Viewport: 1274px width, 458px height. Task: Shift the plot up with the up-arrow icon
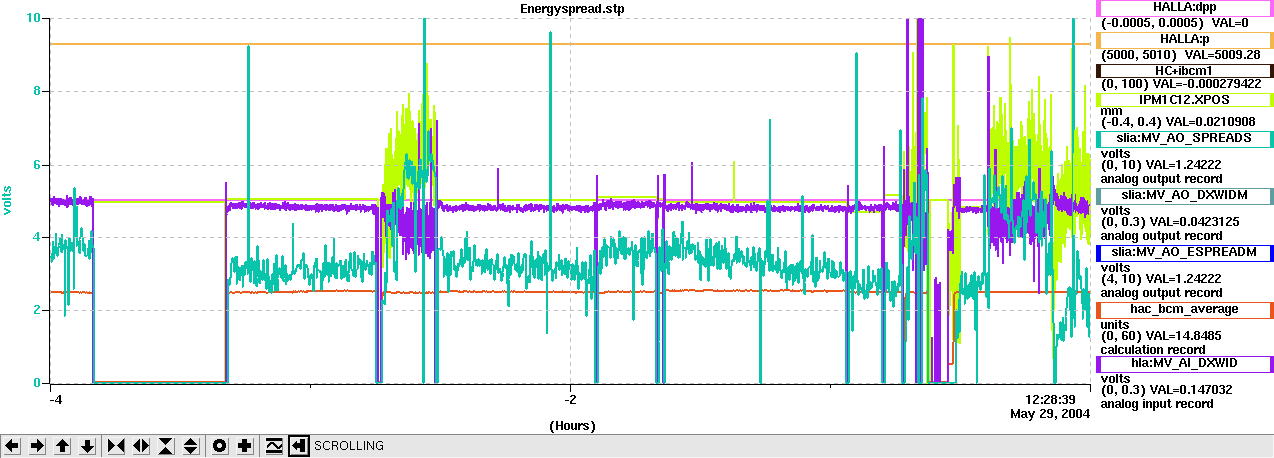click(x=62, y=446)
